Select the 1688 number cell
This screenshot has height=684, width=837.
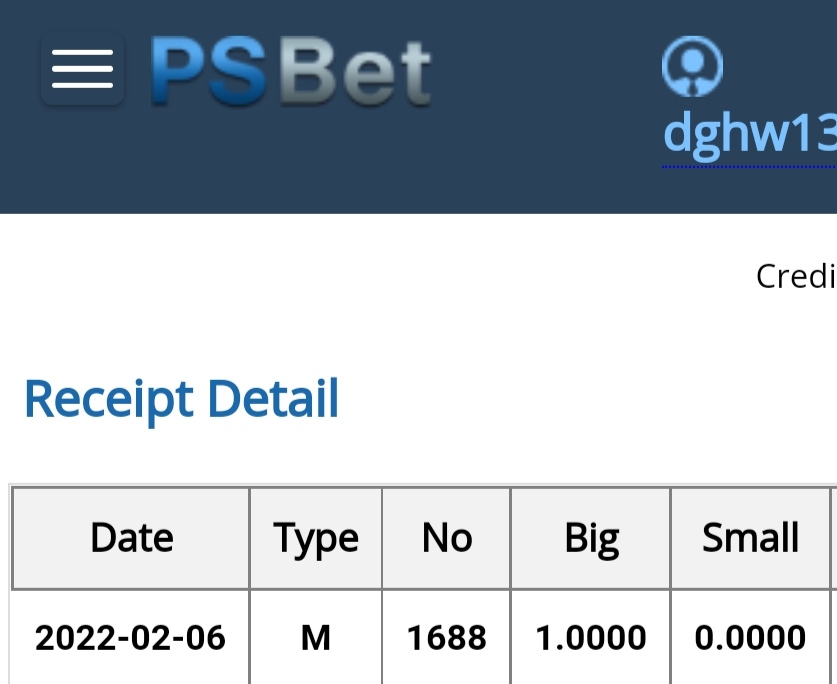(446, 637)
